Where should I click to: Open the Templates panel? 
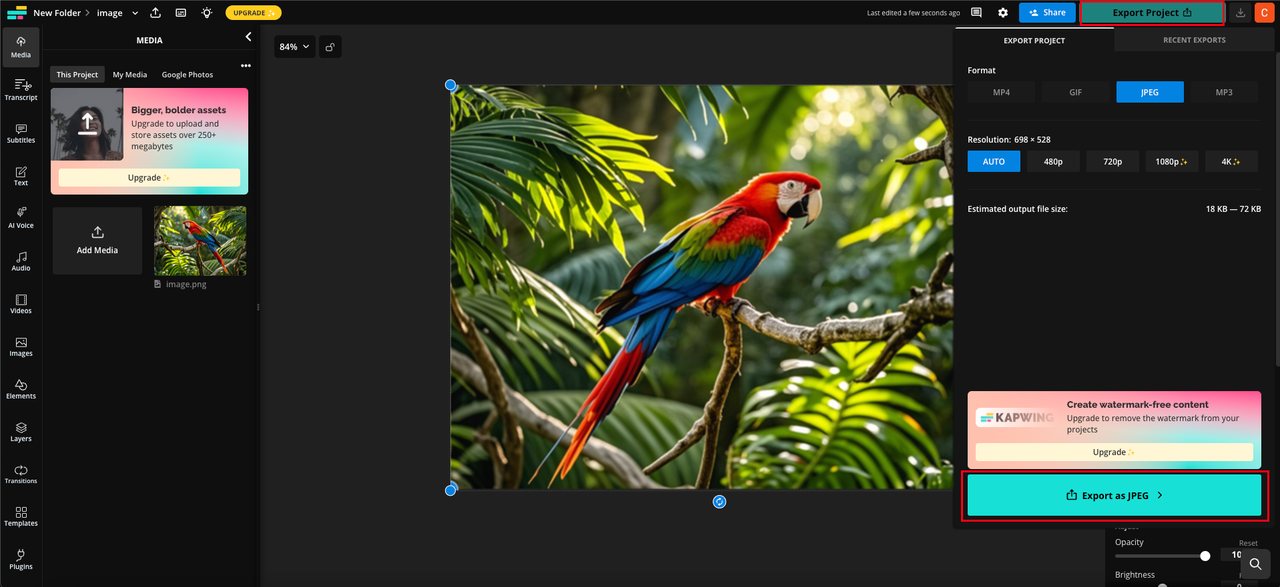pyautogui.click(x=21, y=517)
